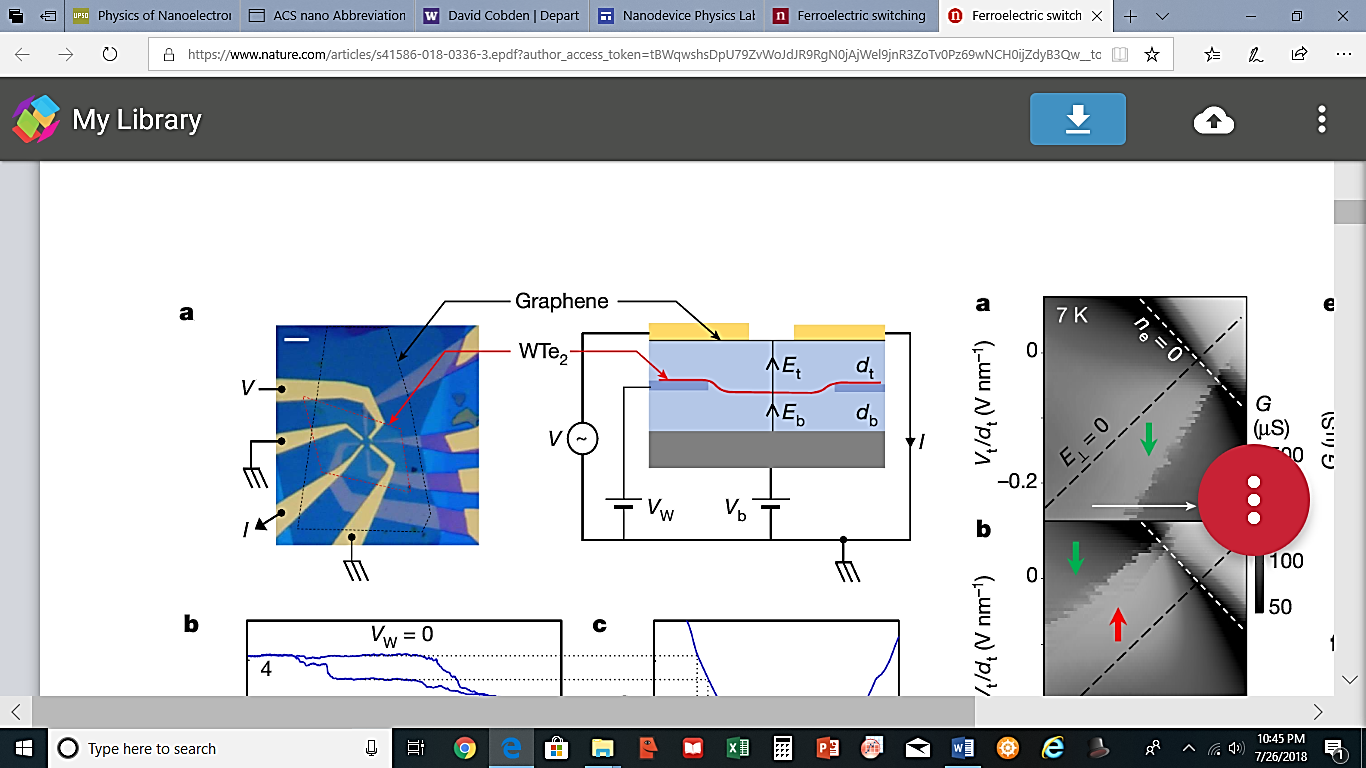Click the Share icon in browser toolbar
Screen dimensions: 1366x768
point(1299,54)
